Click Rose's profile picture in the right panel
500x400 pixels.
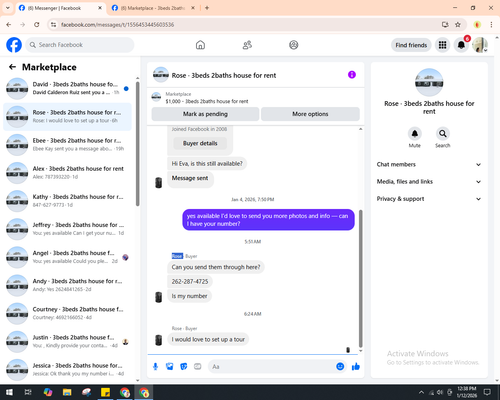[x=429, y=82]
